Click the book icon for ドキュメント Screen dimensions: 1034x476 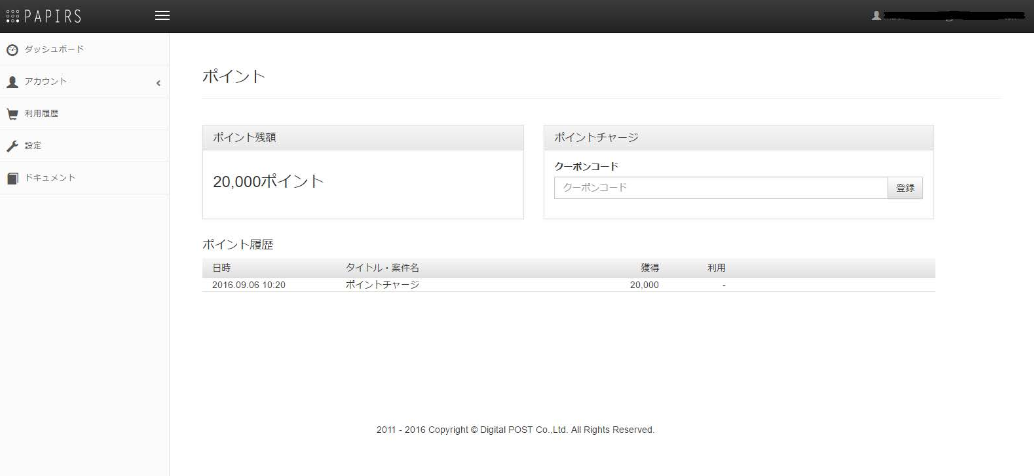[x=12, y=178]
